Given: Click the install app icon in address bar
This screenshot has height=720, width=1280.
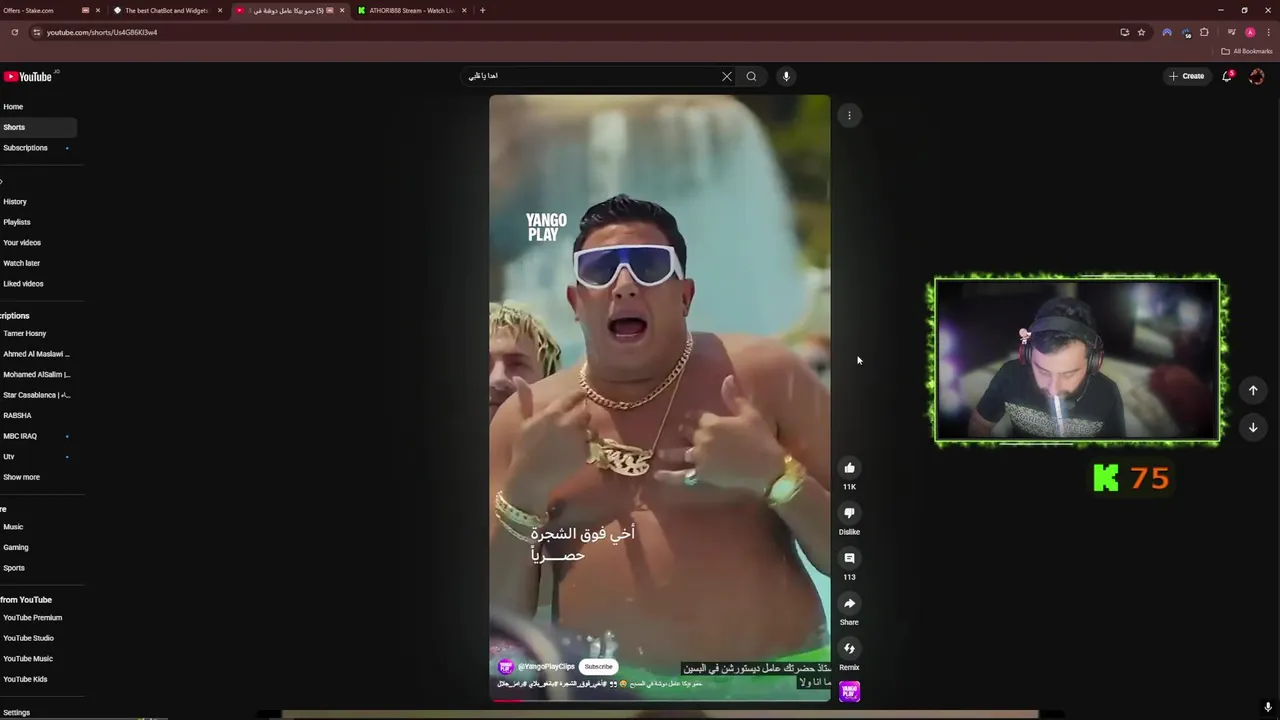Looking at the screenshot, I should click(1124, 32).
